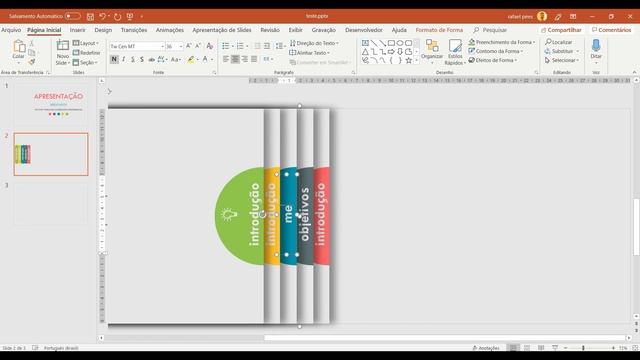Viewport: 640px width, 360px height.
Task: Switch to Animações tab
Action: pyautogui.click(x=170, y=30)
